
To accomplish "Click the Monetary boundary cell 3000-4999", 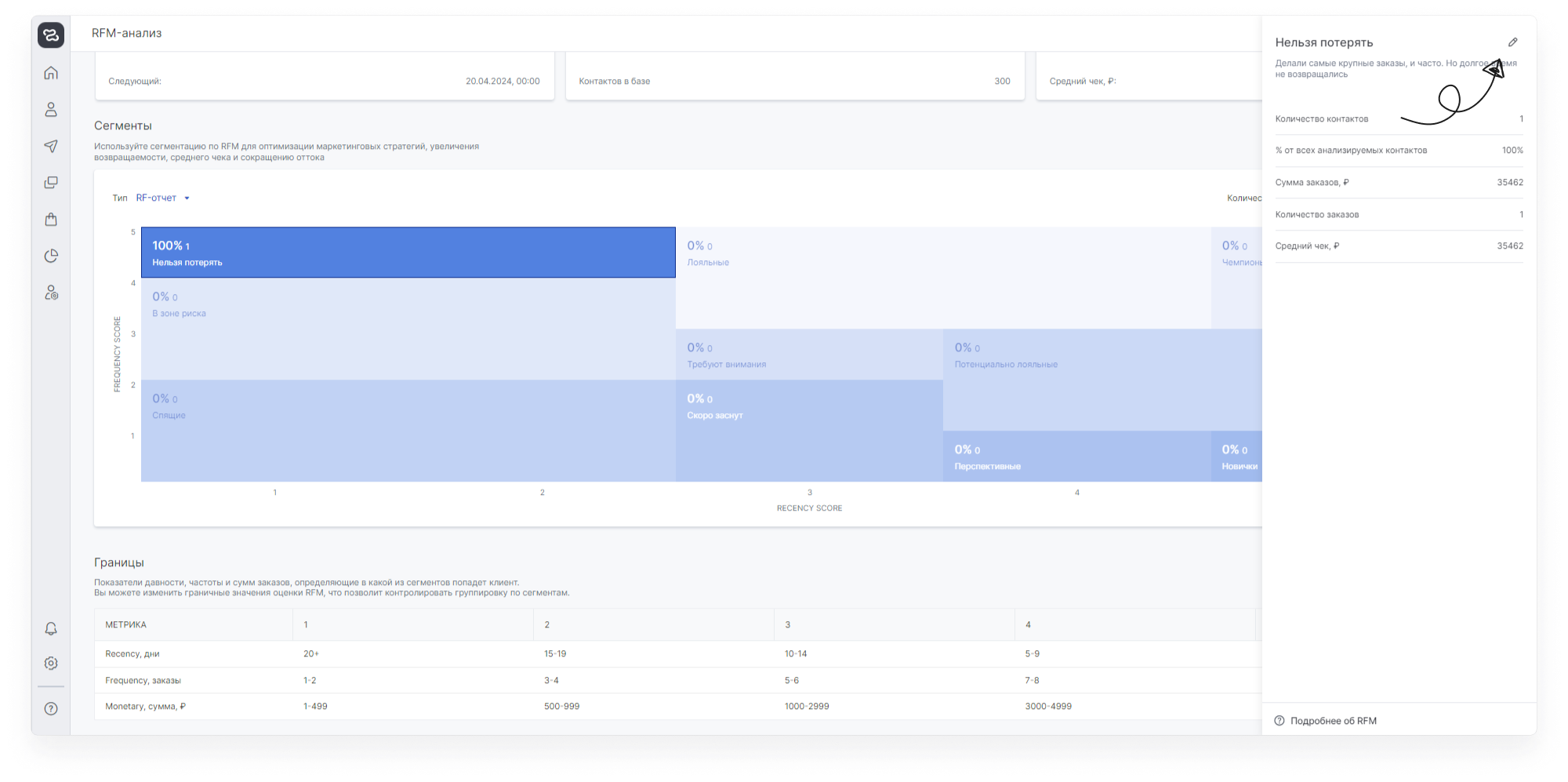I will click(1048, 706).
